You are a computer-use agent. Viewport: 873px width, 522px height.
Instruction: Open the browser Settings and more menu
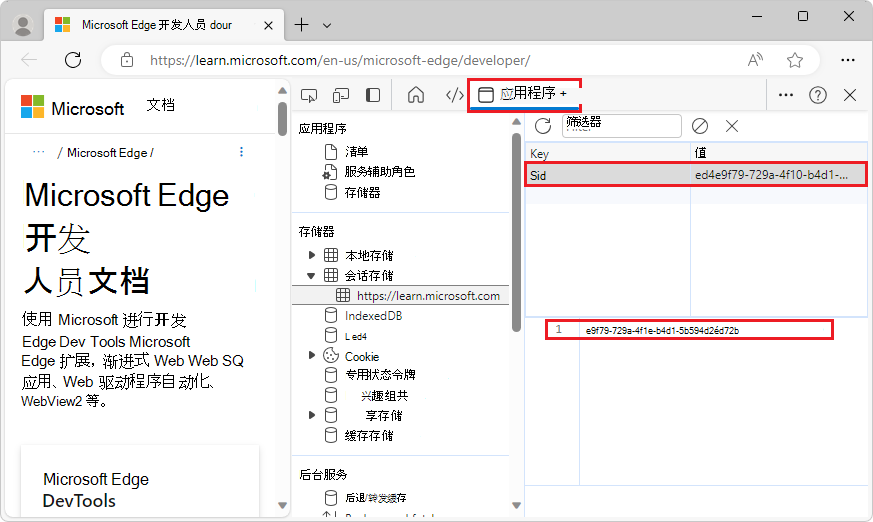pos(847,60)
